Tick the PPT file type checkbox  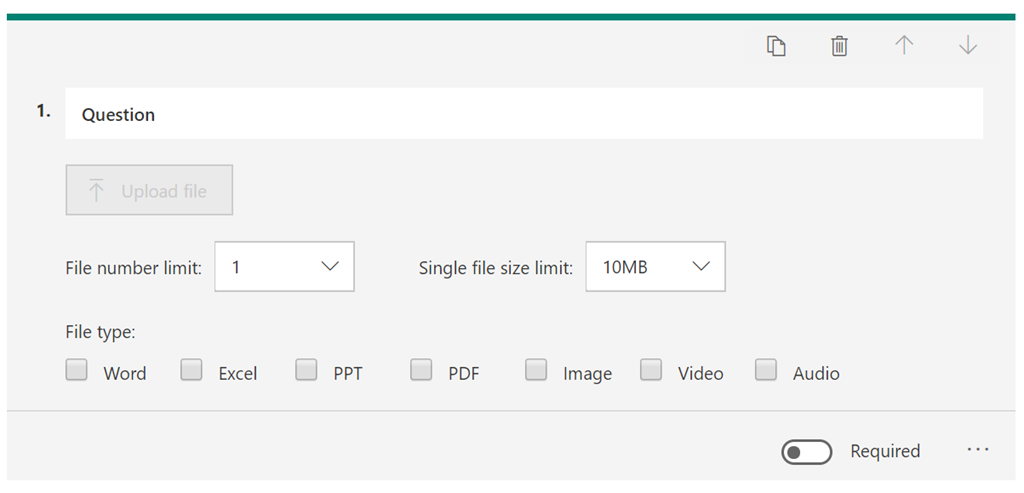306,371
